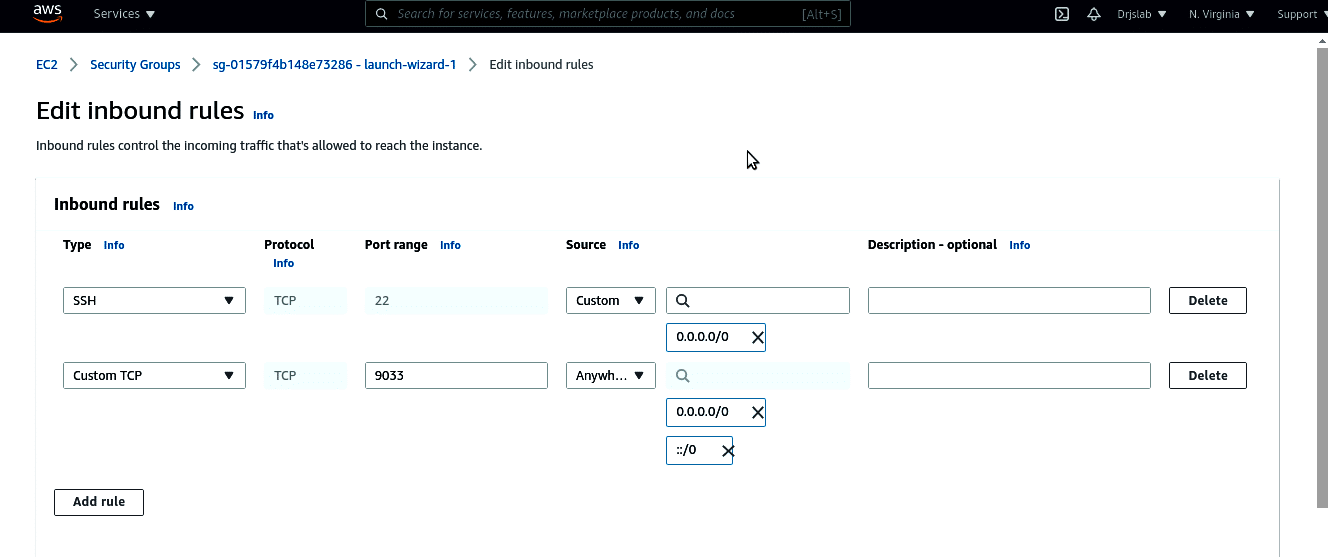1328x557 pixels.
Task: Expand the Anywhere source dropdown
Action: 610,376
